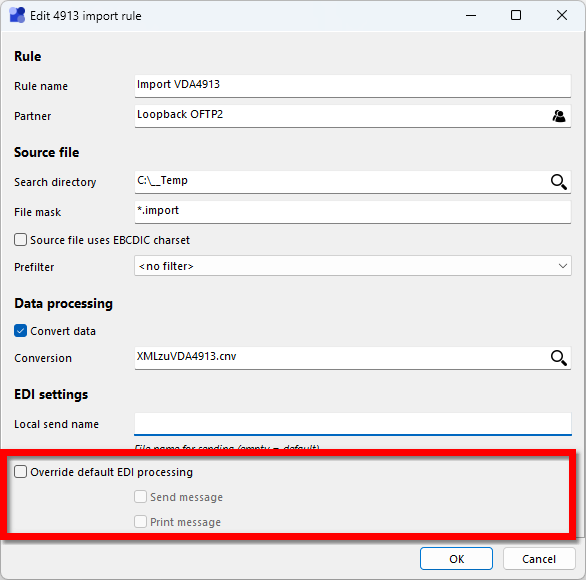Click the app icon in title bar
Screen dimensions: 586x580
coord(17,15)
